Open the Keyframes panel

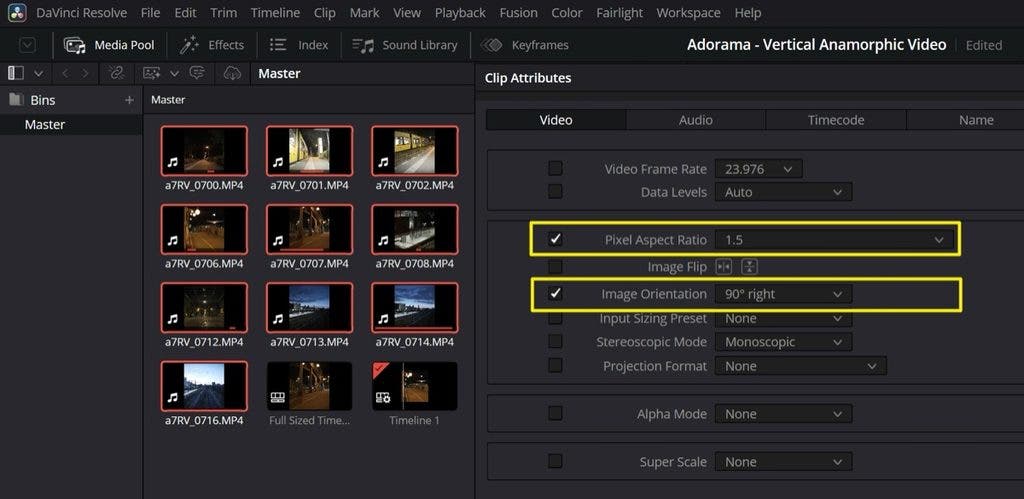pos(525,45)
